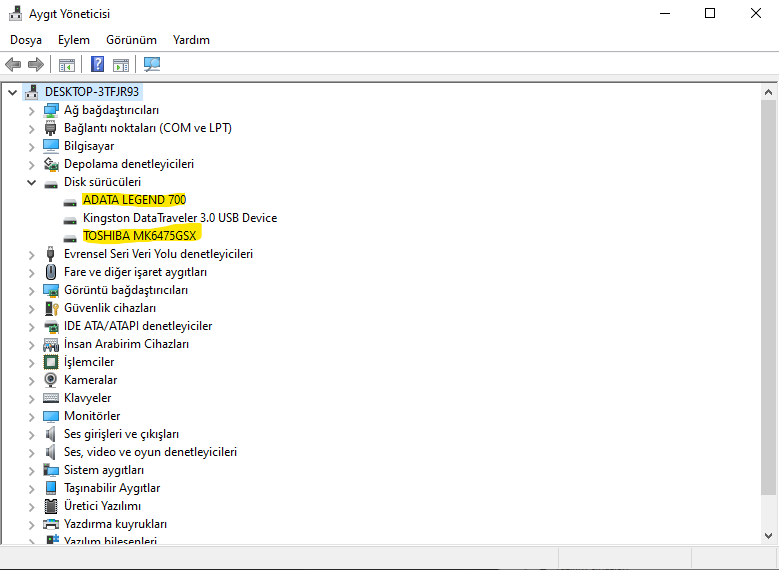Click the İşlemciler processor icon
779x570 pixels.
[51, 362]
